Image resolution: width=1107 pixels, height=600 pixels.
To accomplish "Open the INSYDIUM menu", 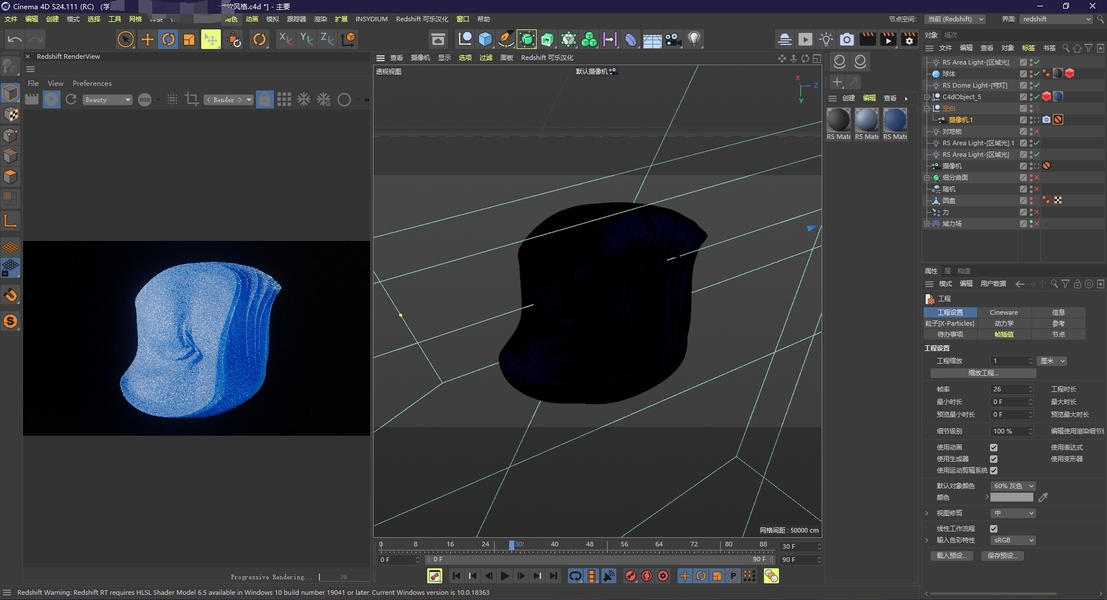I will [371, 19].
